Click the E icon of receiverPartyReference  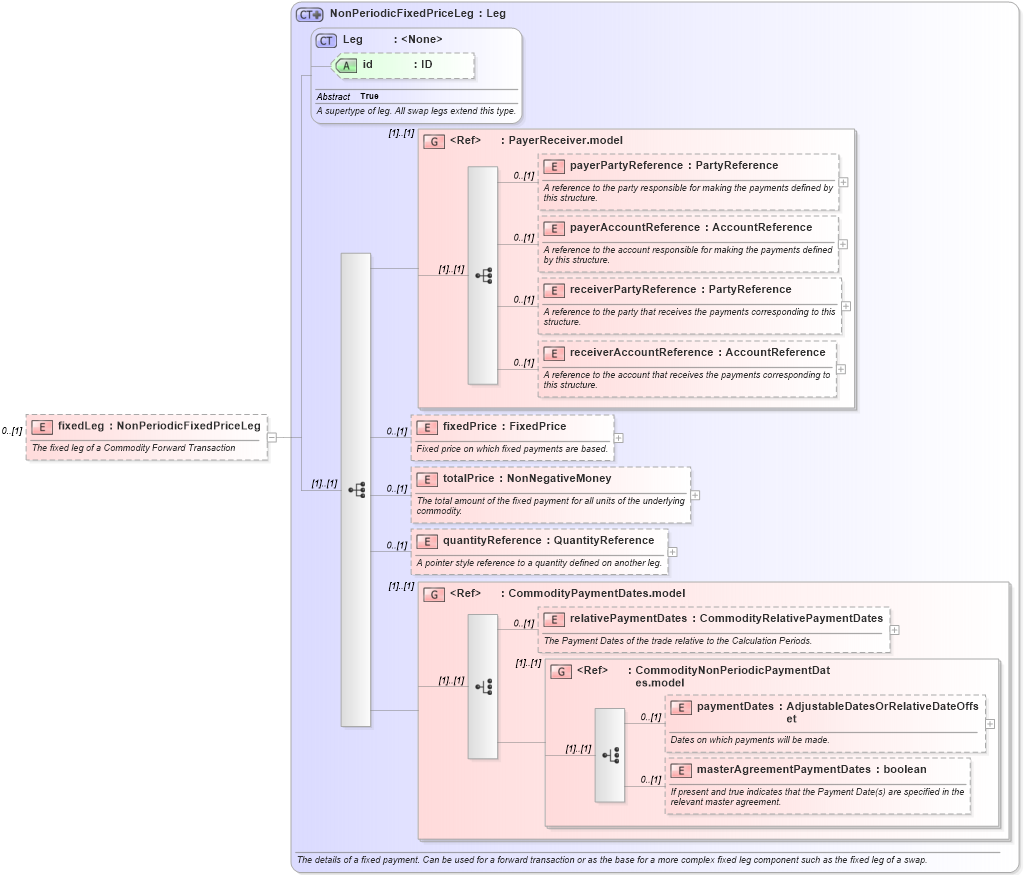pyautogui.click(x=554, y=291)
